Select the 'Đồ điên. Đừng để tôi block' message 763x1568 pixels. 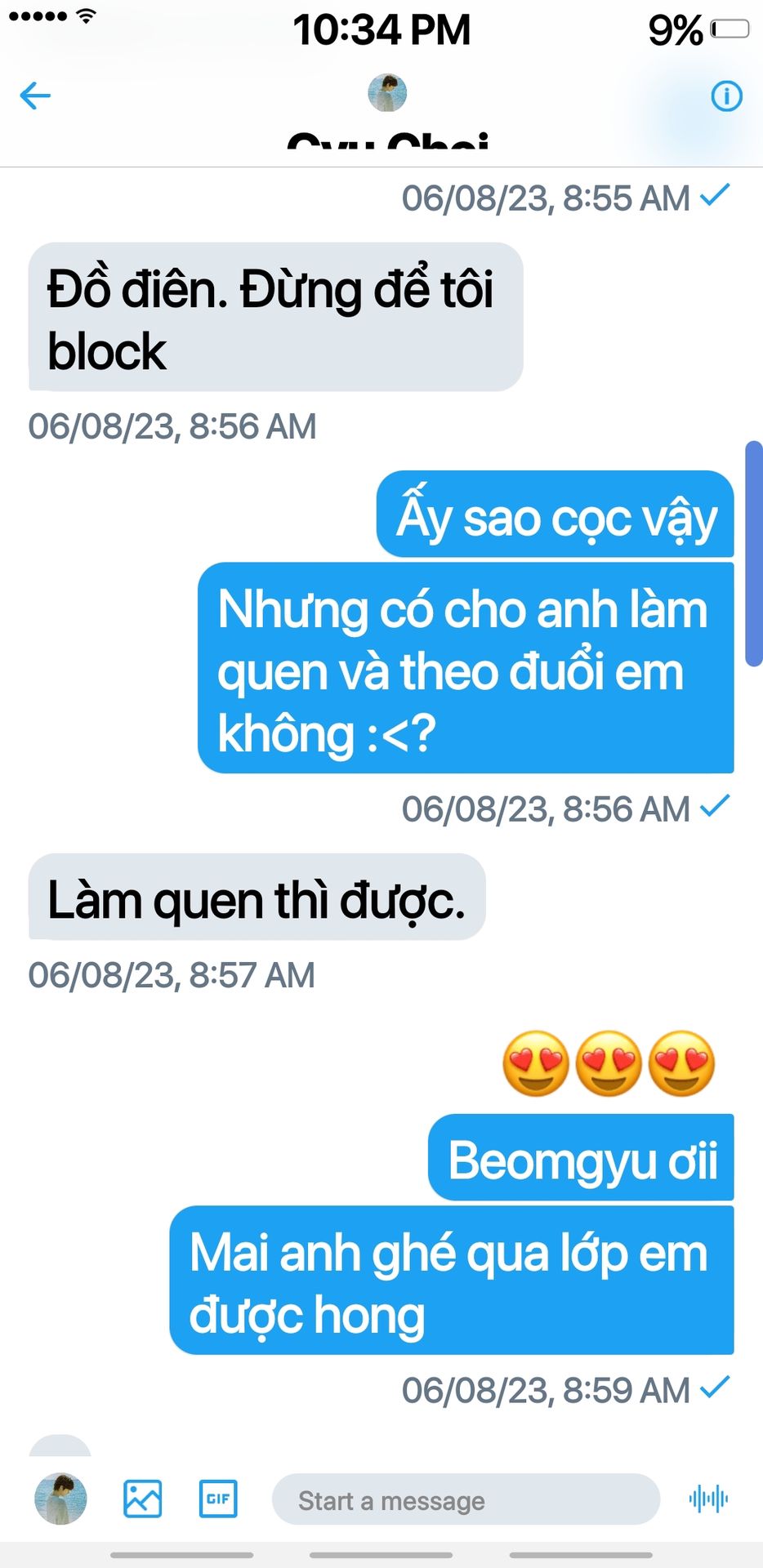click(276, 317)
